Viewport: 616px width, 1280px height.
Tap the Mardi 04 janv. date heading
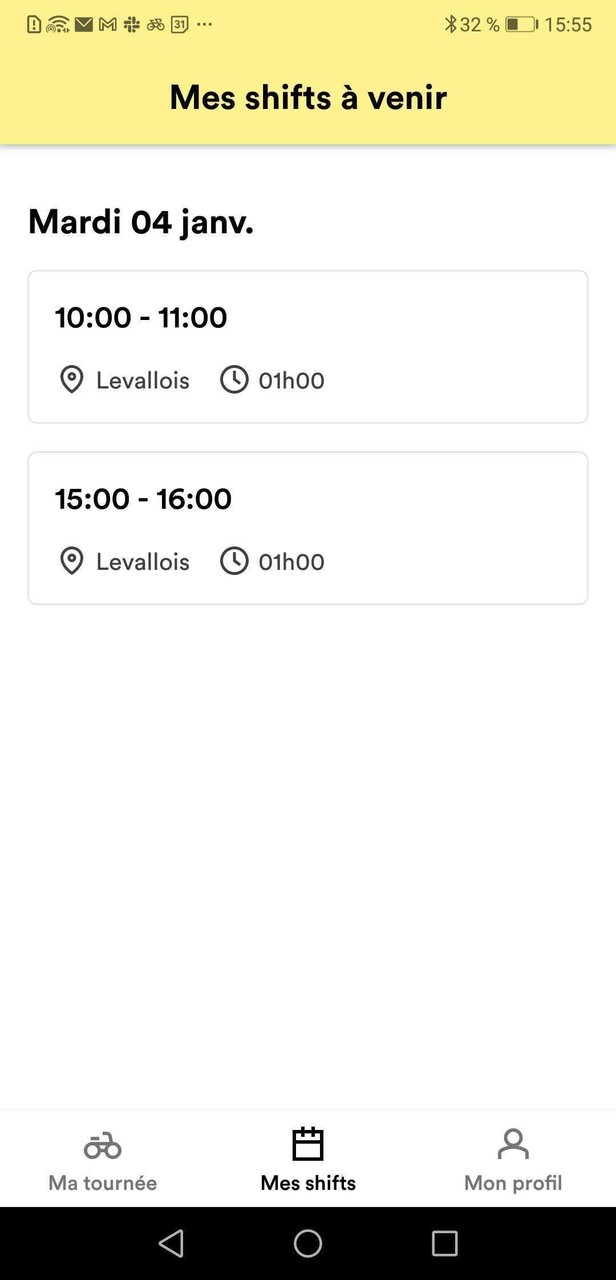click(141, 222)
